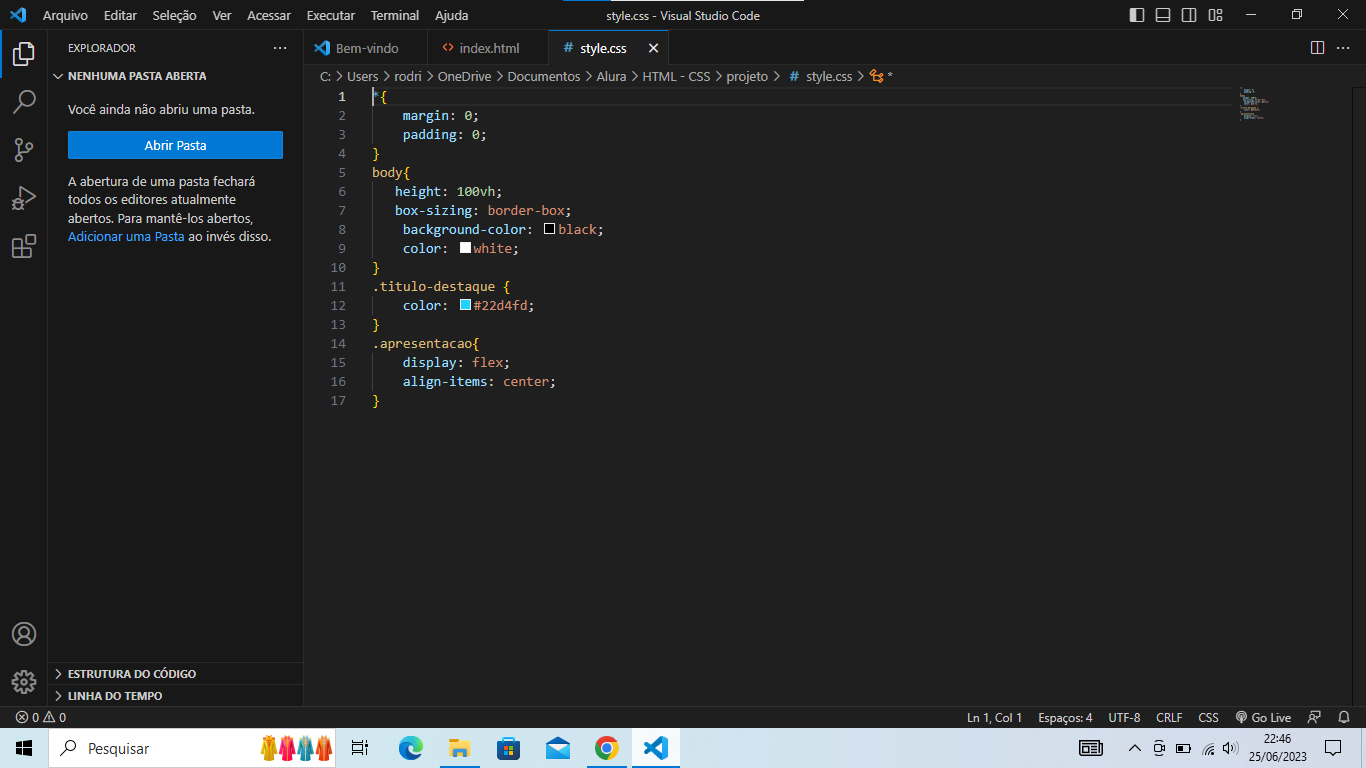Toggle primary side bar layout icon

1137,15
